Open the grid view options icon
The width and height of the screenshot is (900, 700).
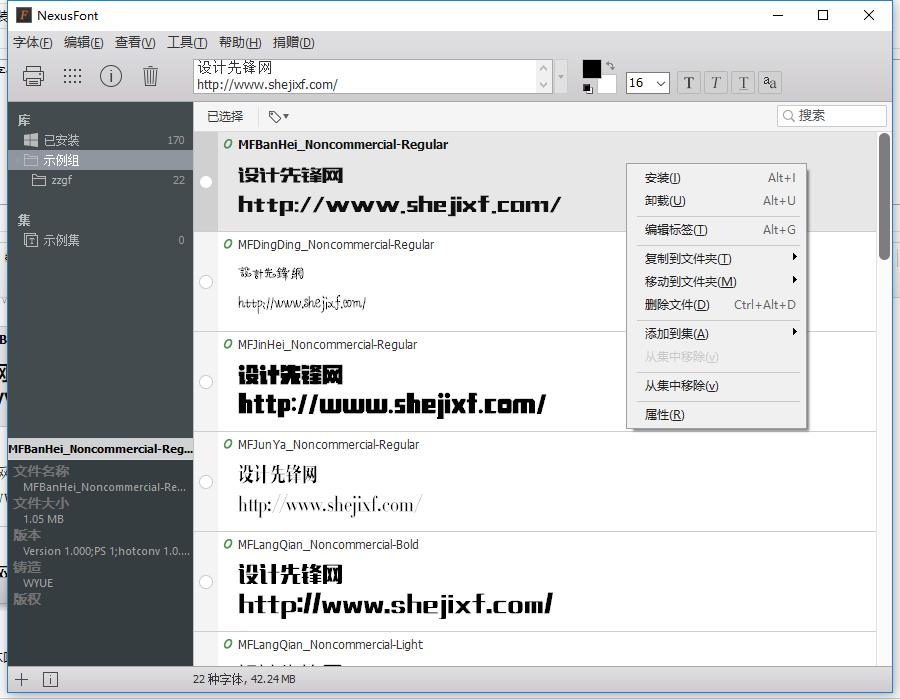pyautogui.click(x=72, y=76)
